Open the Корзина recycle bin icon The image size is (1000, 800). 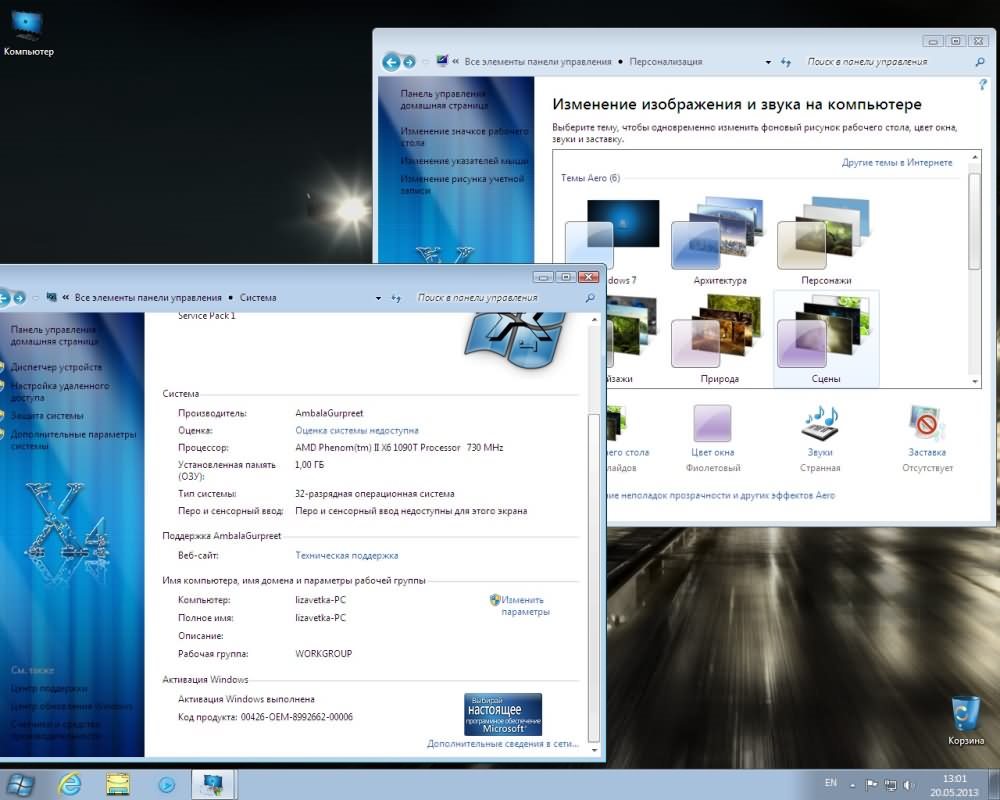(x=966, y=714)
